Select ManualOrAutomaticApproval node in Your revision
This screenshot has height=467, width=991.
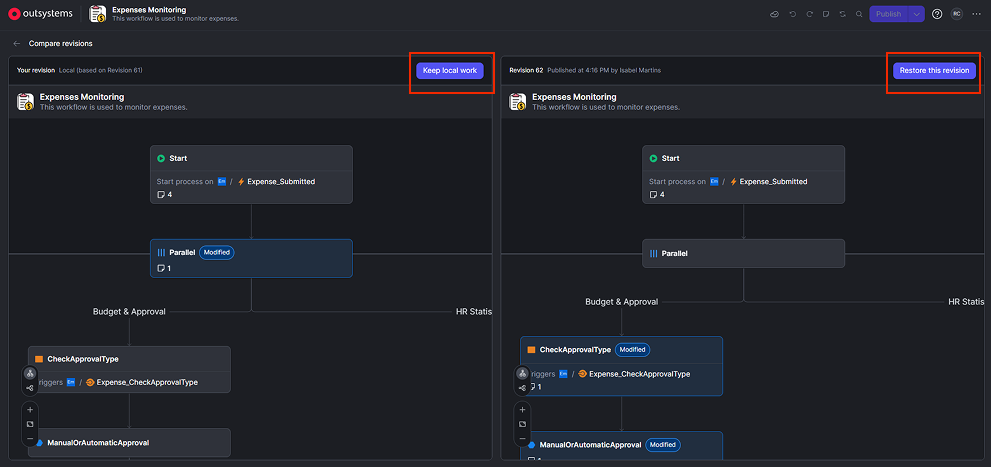click(x=129, y=442)
